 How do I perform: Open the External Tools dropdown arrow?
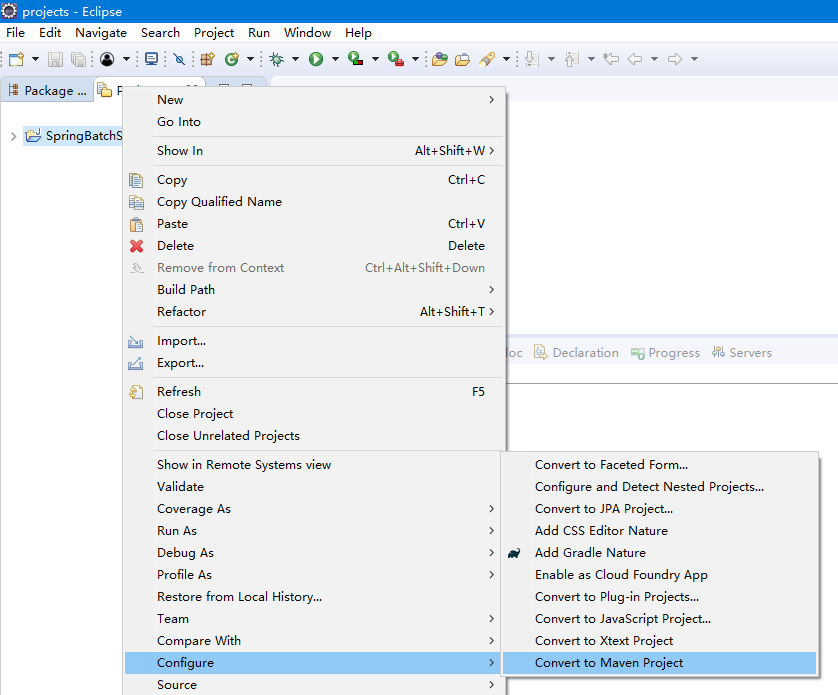click(x=415, y=59)
